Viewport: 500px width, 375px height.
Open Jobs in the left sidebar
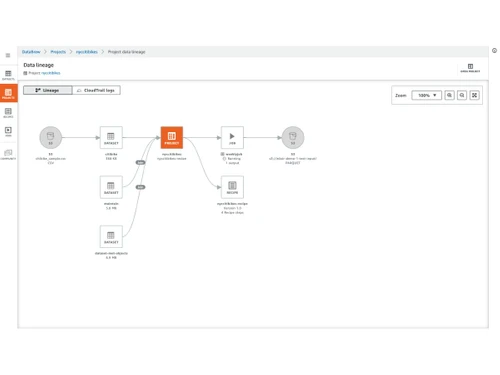pos(8,131)
